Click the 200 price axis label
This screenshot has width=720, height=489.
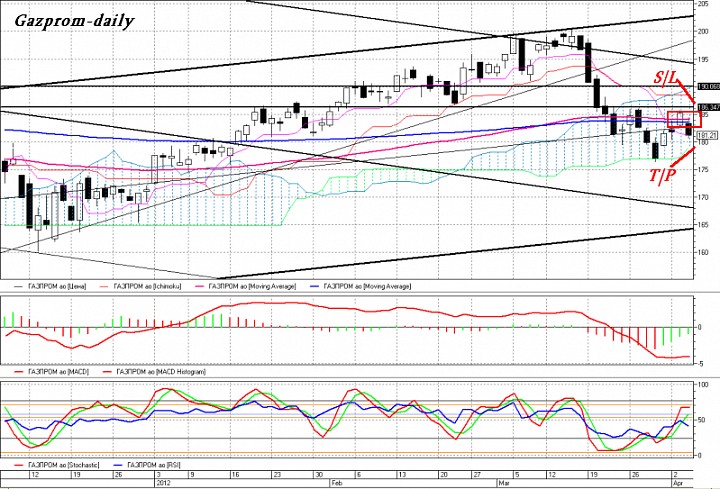pyautogui.click(x=703, y=31)
